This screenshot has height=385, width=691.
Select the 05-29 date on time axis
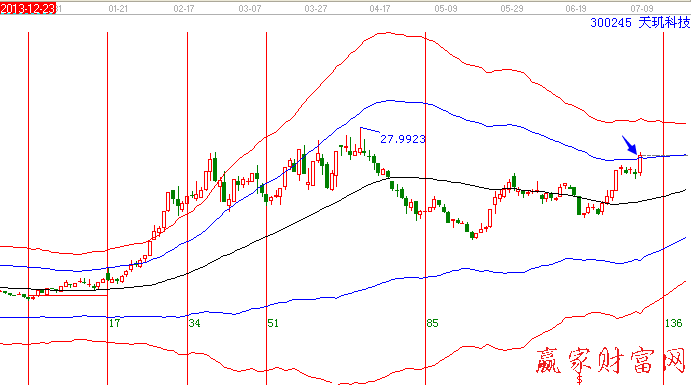512,8
